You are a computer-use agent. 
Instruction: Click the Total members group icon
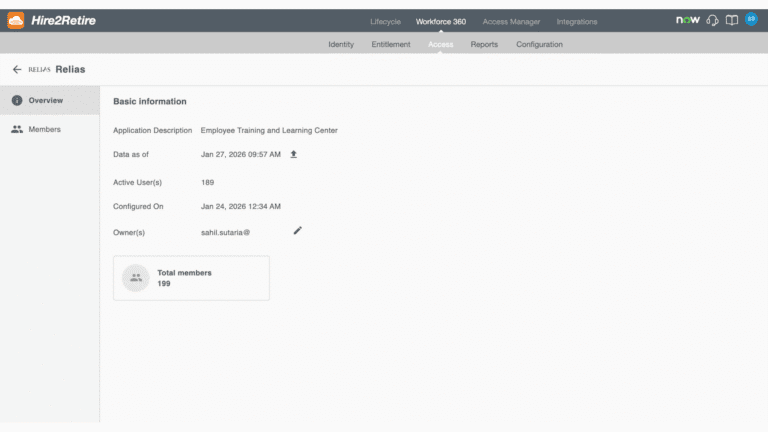click(x=136, y=278)
